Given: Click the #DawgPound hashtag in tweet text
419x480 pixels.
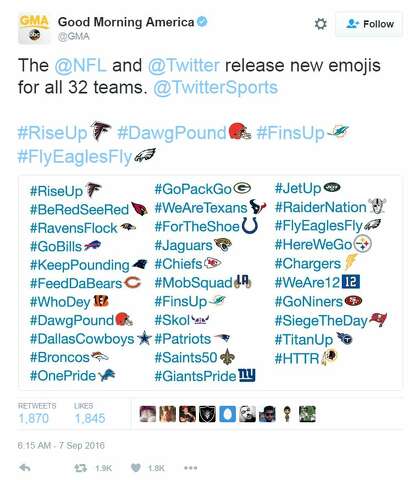Looking at the screenshot, I should pyautogui.click(x=172, y=133).
